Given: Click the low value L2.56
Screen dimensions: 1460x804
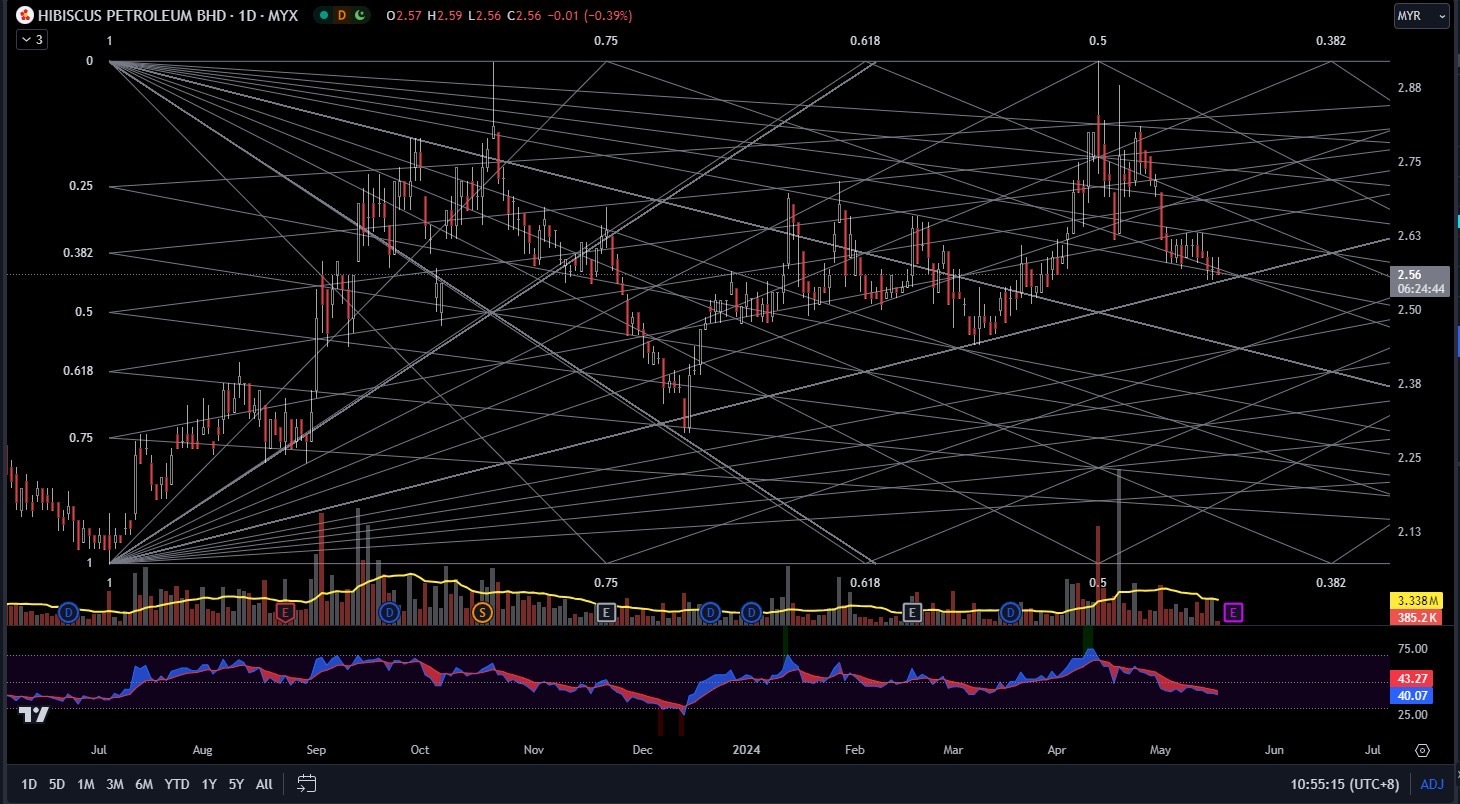Looking at the screenshot, I should pyautogui.click(x=484, y=16).
